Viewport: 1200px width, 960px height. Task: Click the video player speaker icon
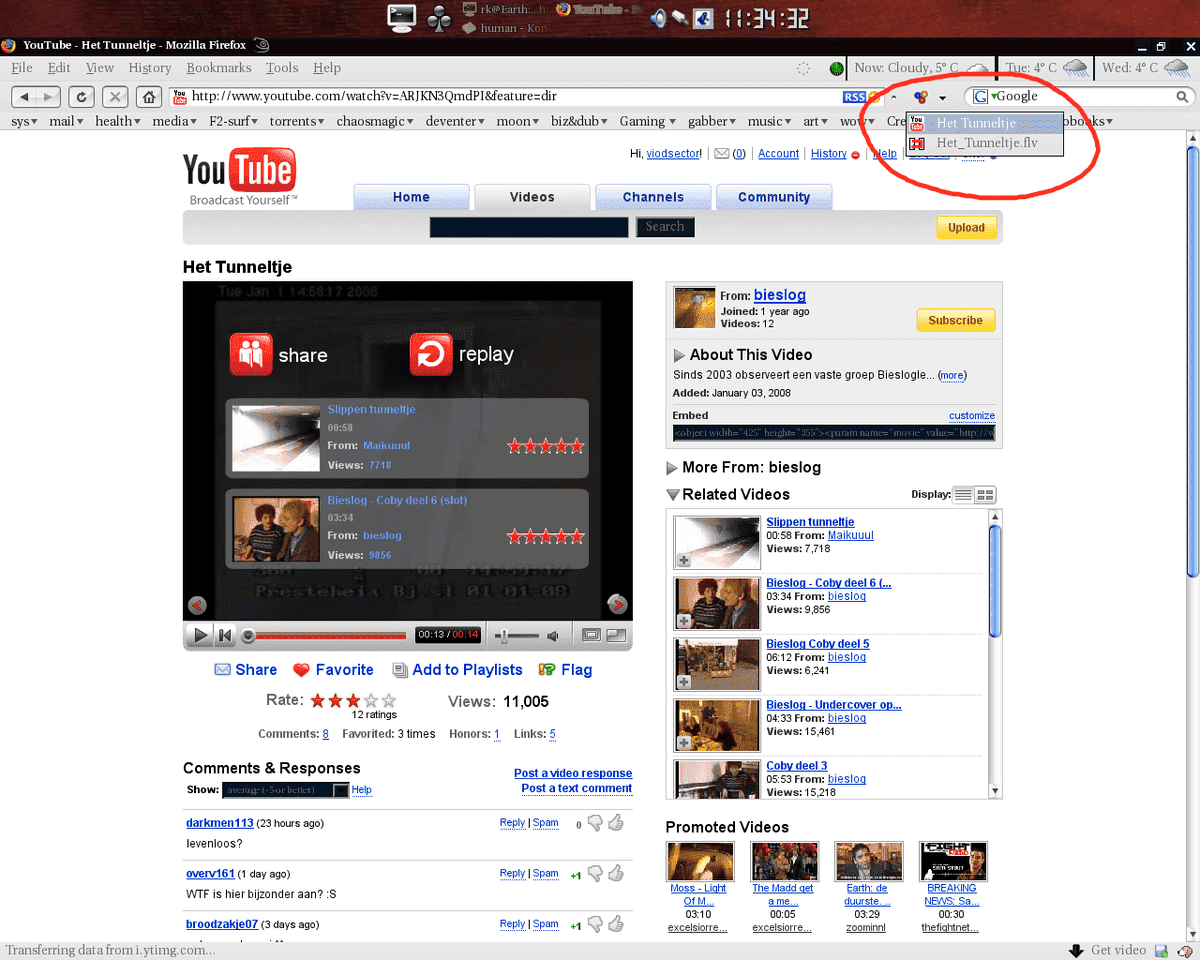click(552, 635)
